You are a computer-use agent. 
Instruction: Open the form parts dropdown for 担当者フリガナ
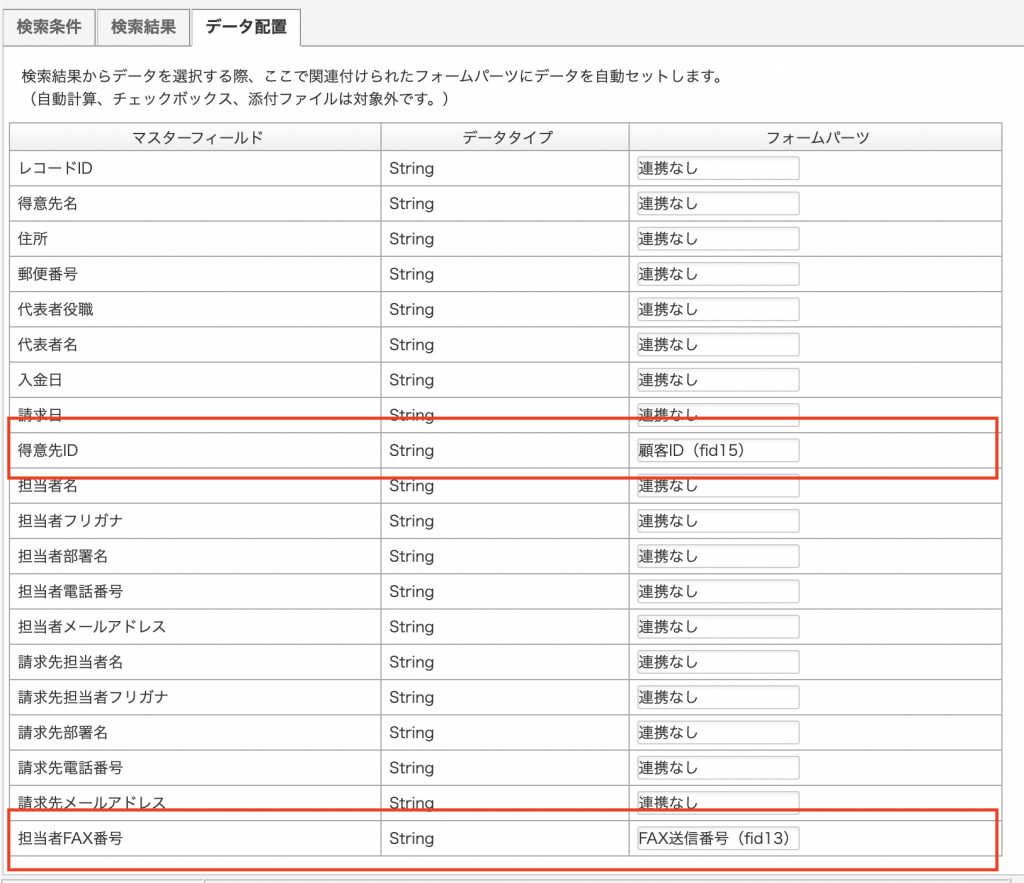coord(718,521)
